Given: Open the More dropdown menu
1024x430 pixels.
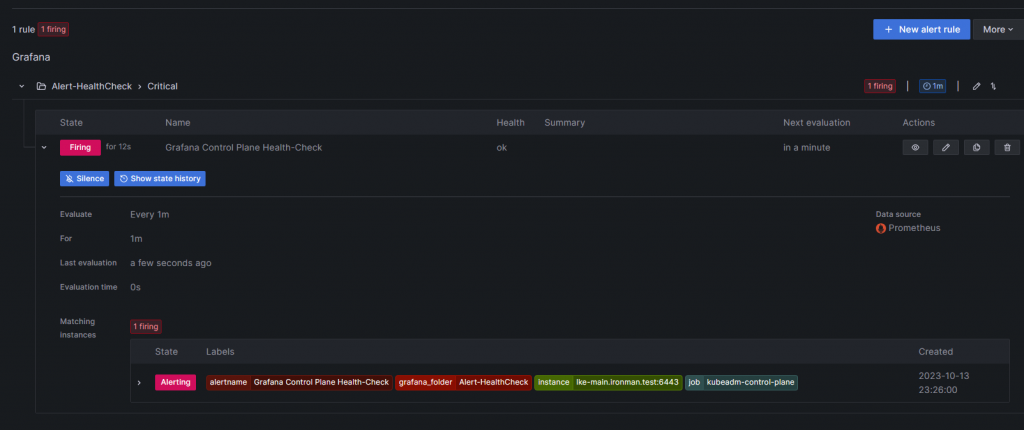Looking at the screenshot, I should pyautogui.click(x=998, y=29).
